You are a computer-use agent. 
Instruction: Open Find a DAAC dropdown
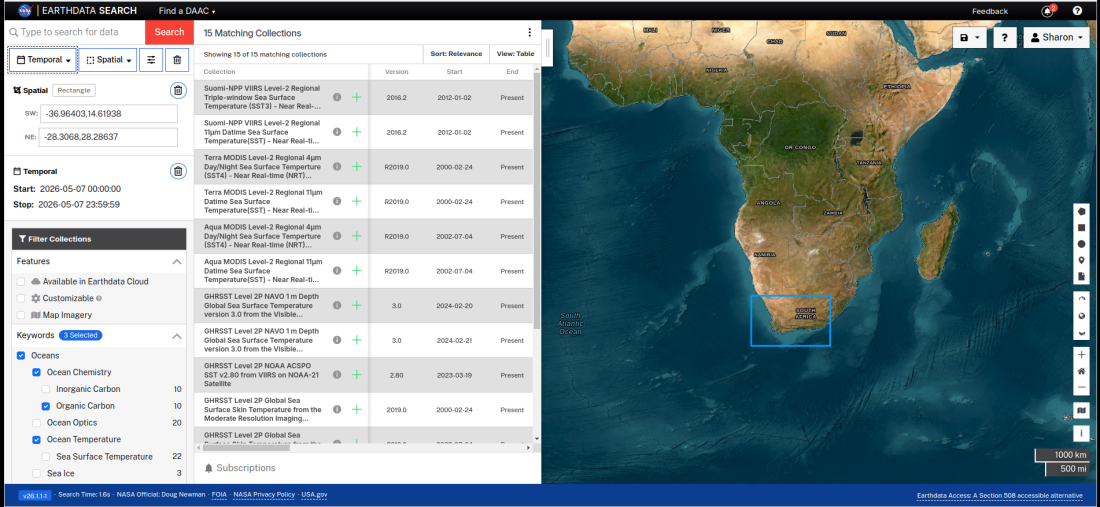pos(187,11)
